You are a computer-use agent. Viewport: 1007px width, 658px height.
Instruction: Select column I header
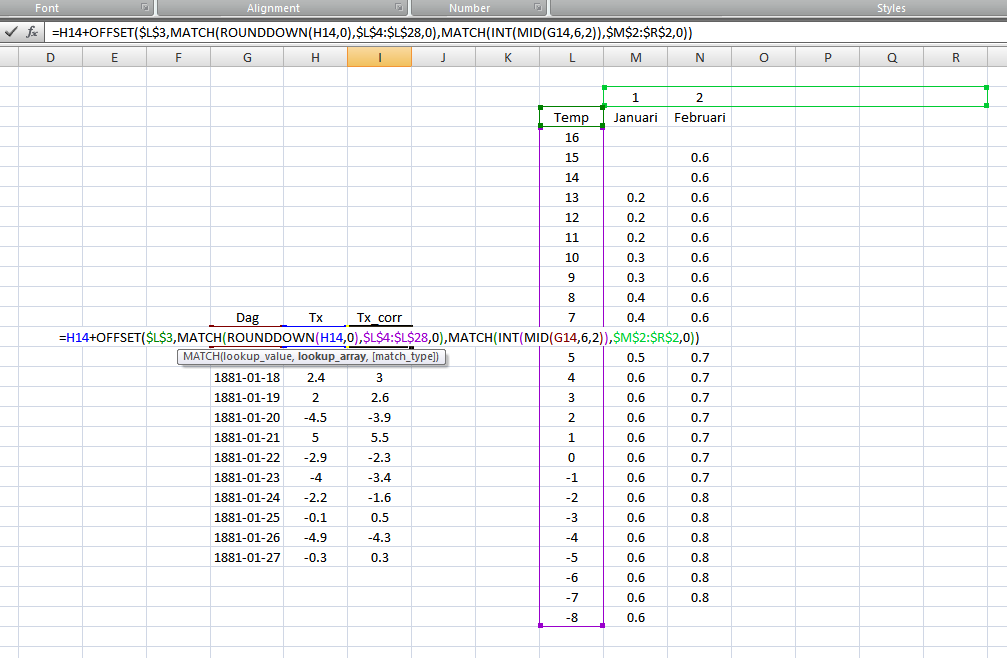click(x=379, y=58)
